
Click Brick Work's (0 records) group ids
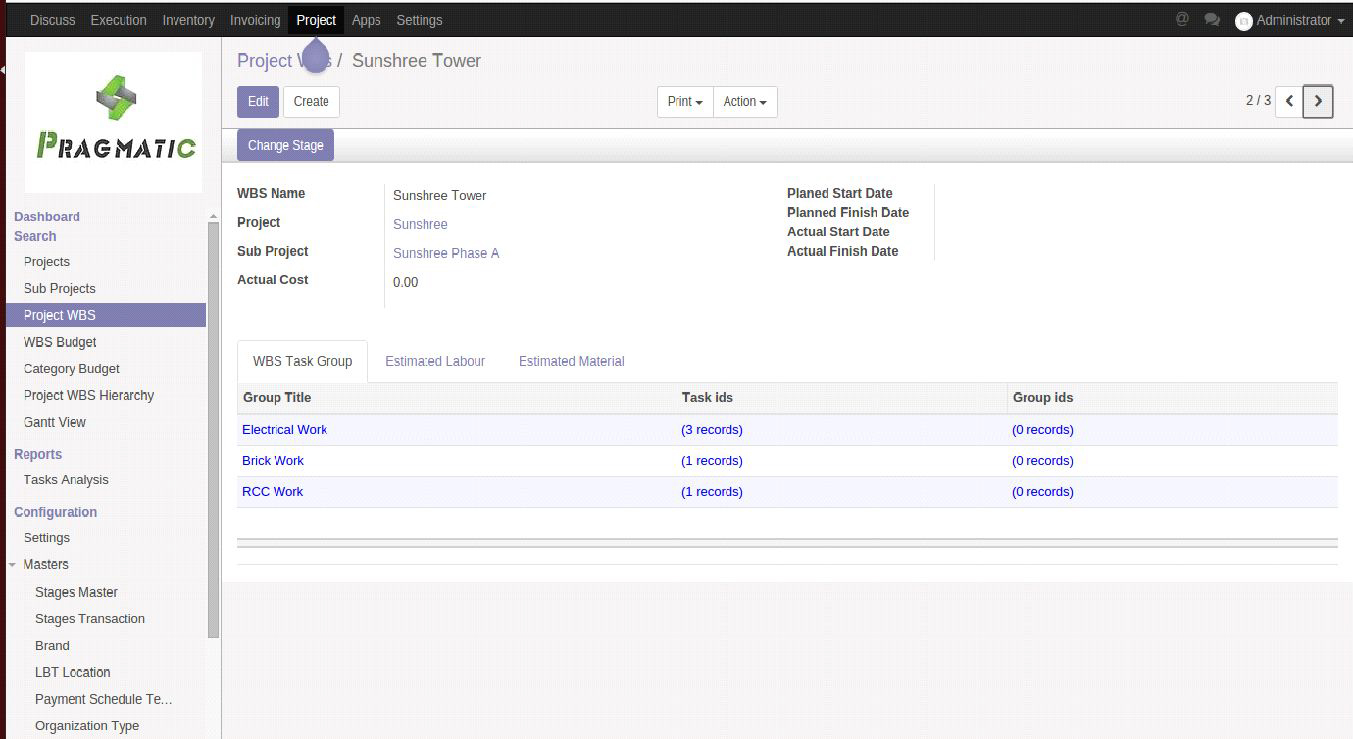(1043, 461)
